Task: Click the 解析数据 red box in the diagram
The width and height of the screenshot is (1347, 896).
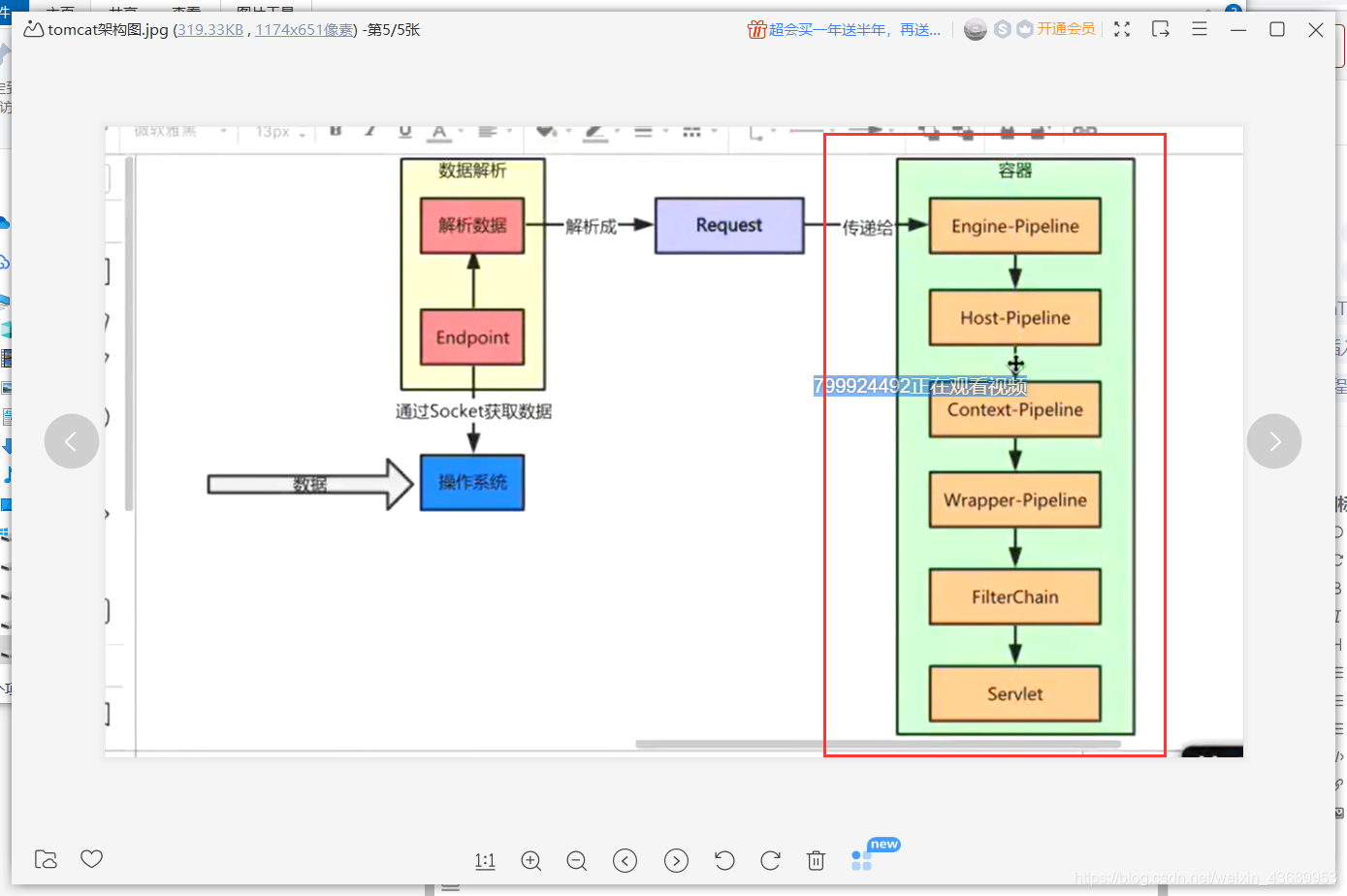Action: pyautogui.click(x=472, y=225)
